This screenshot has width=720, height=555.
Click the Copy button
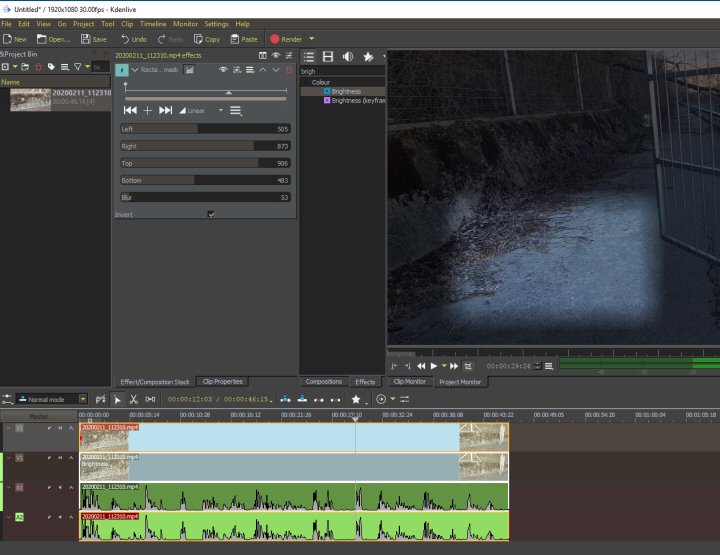tap(207, 39)
